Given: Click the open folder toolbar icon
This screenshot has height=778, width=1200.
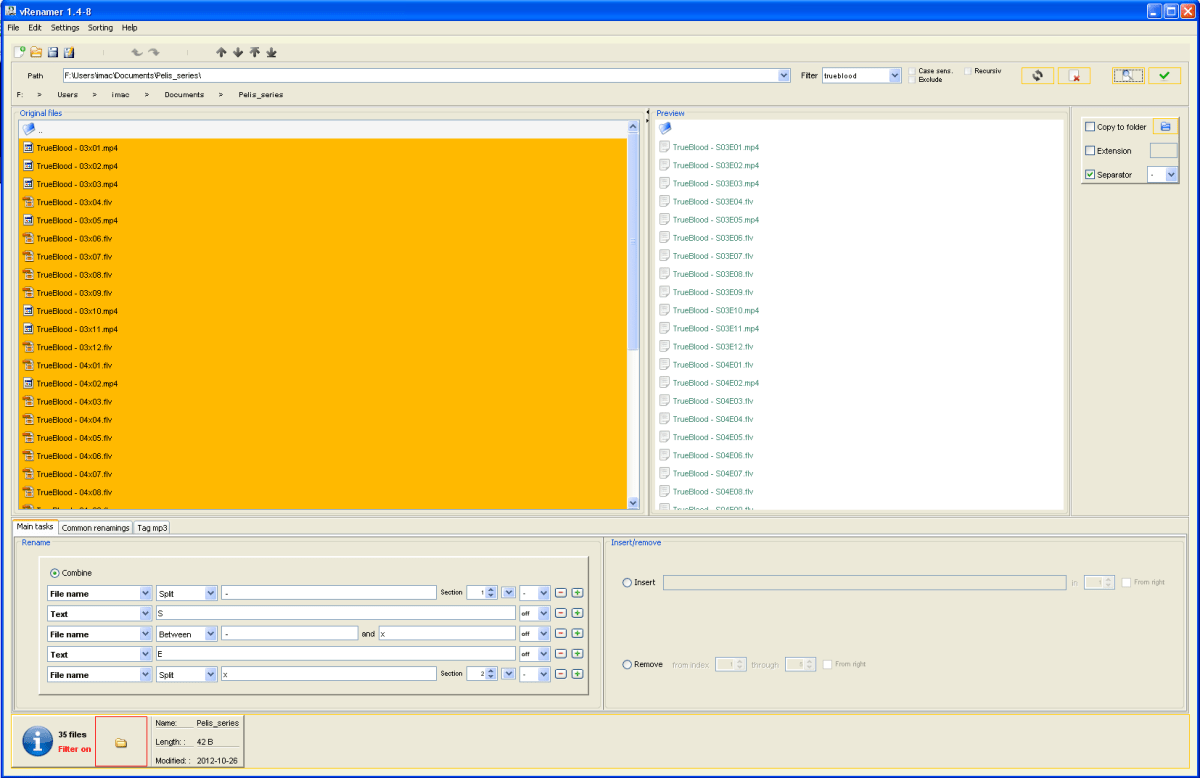Looking at the screenshot, I should pos(36,52).
